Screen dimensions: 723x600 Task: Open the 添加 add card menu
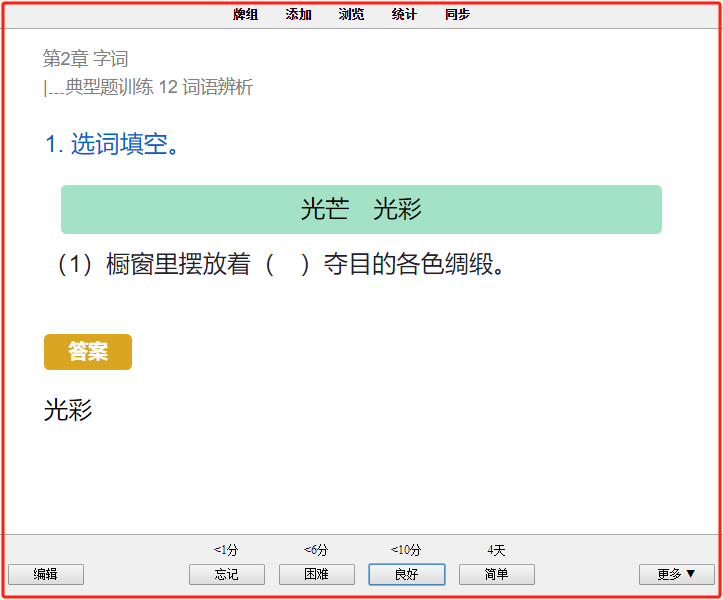click(x=298, y=14)
